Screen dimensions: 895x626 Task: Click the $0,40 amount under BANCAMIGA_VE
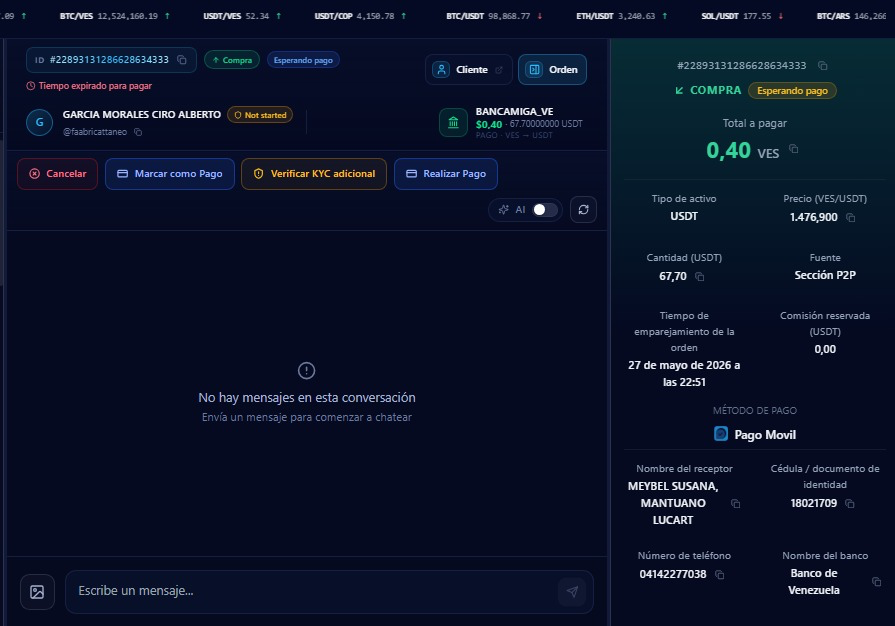(x=489, y=124)
